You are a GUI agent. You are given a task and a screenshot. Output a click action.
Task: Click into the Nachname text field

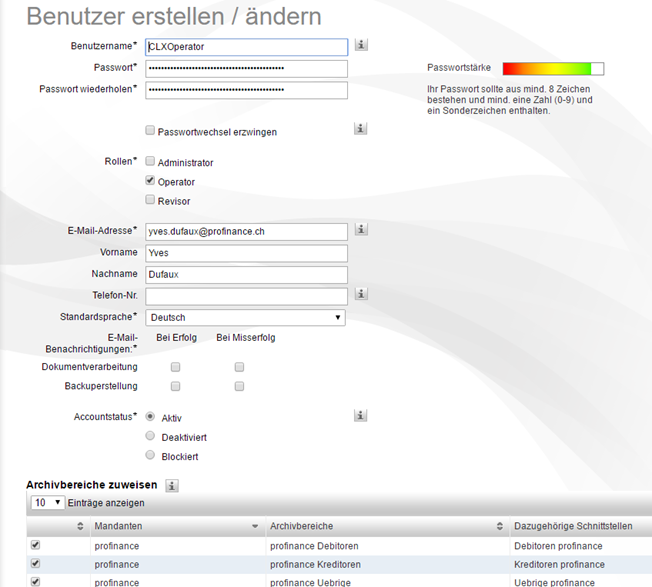point(246,274)
